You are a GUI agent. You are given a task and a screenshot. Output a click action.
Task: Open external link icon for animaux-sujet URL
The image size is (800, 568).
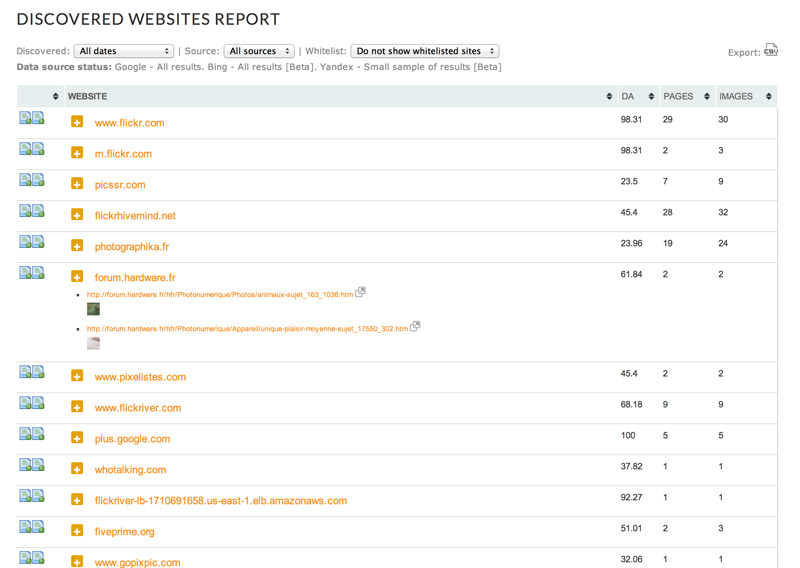tap(360, 292)
